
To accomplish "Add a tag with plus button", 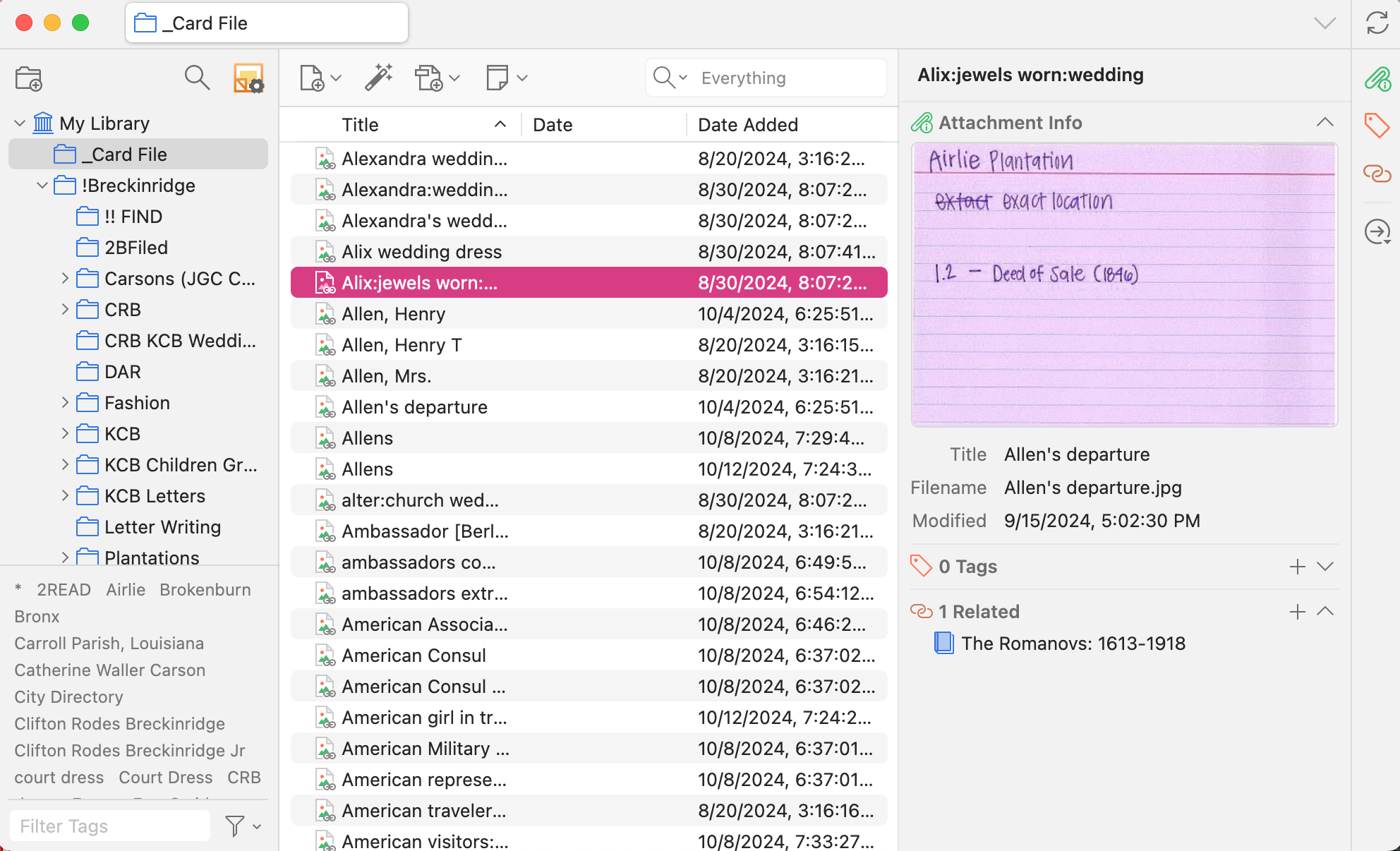I will (x=1297, y=567).
